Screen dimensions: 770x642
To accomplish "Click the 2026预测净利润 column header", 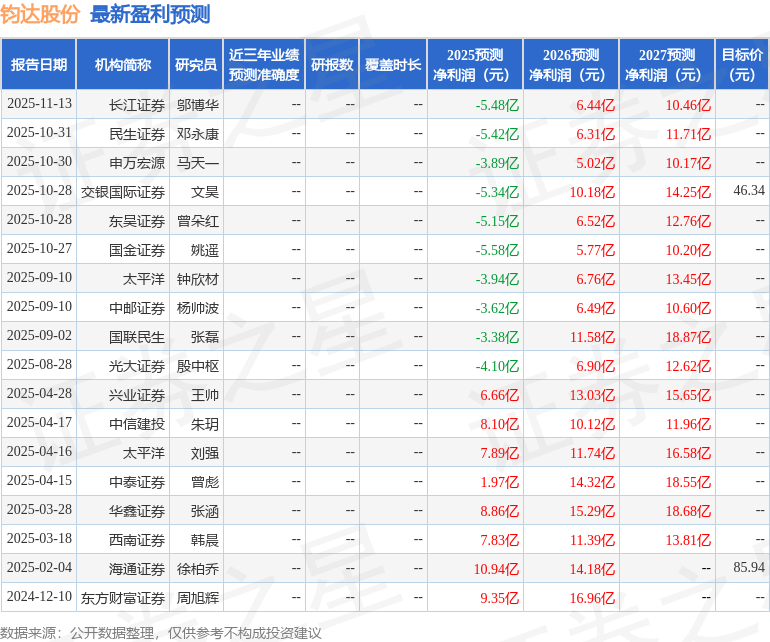I will click(x=571, y=65).
